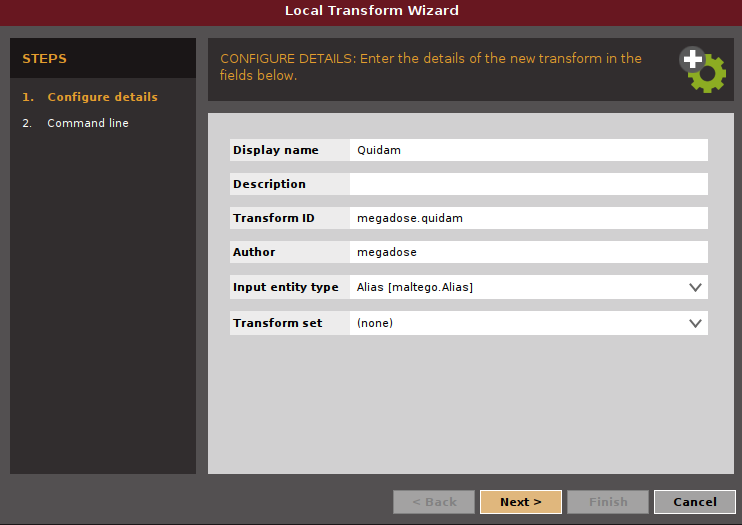742x525 pixels.
Task: Click the Description label
Action: click(x=269, y=184)
